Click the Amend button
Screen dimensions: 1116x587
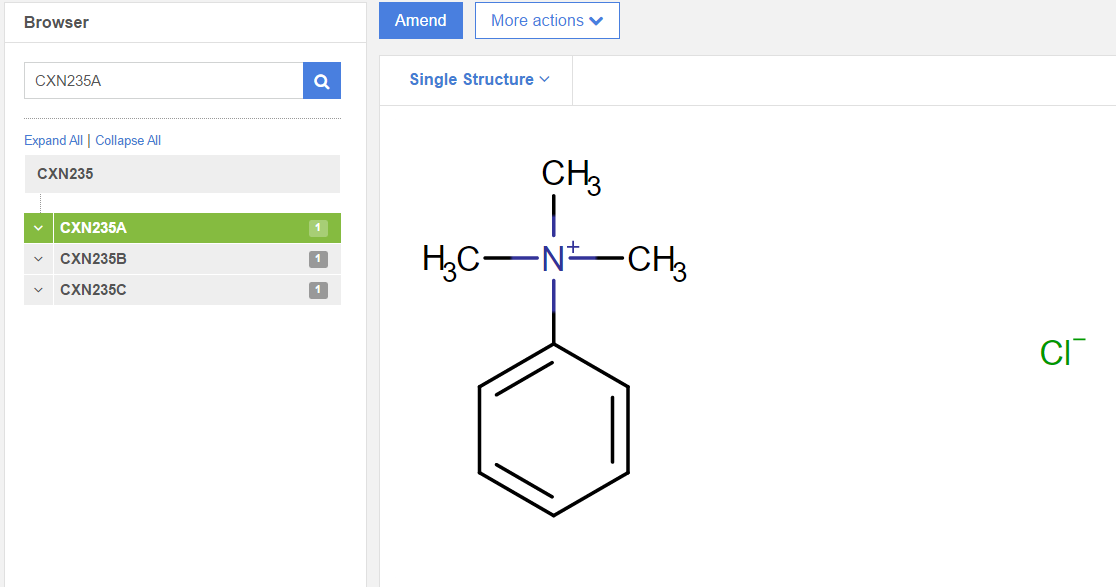(420, 20)
